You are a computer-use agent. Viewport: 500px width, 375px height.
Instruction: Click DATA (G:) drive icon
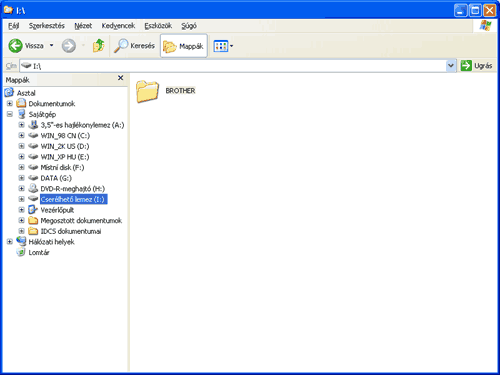[33, 178]
